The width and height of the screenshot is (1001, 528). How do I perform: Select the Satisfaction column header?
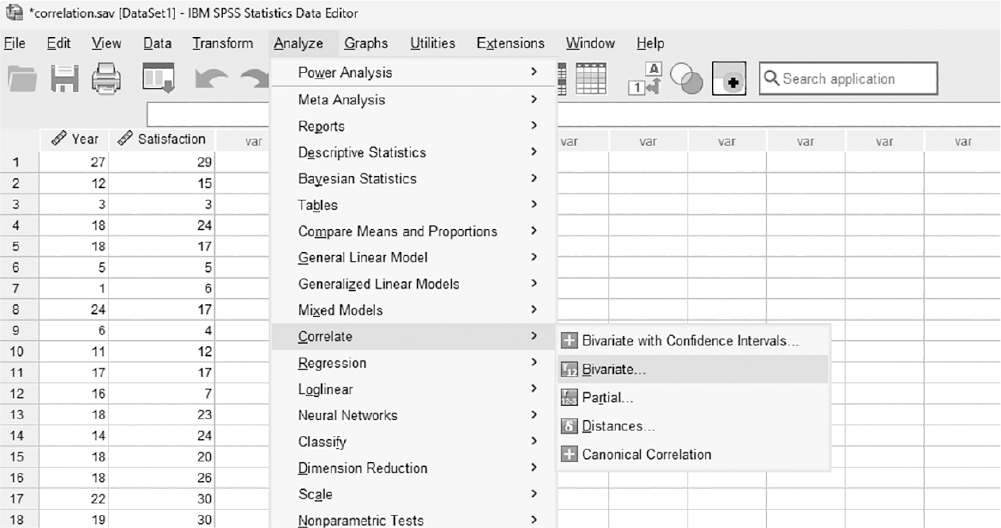click(162, 139)
